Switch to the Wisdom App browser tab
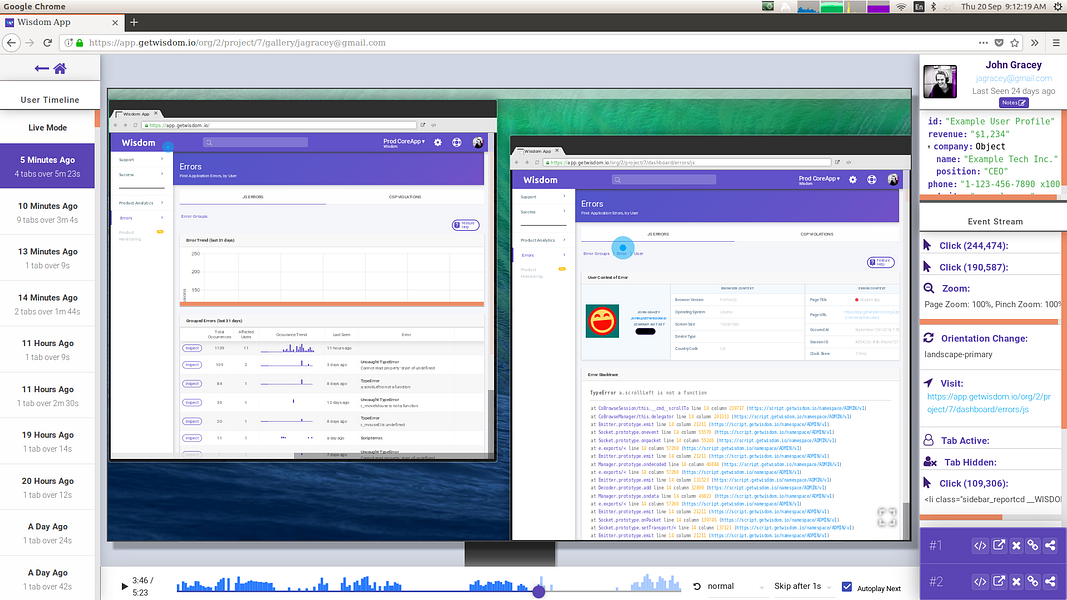Image resolution: width=1067 pixels, height=600 pixels. (61, 22)
